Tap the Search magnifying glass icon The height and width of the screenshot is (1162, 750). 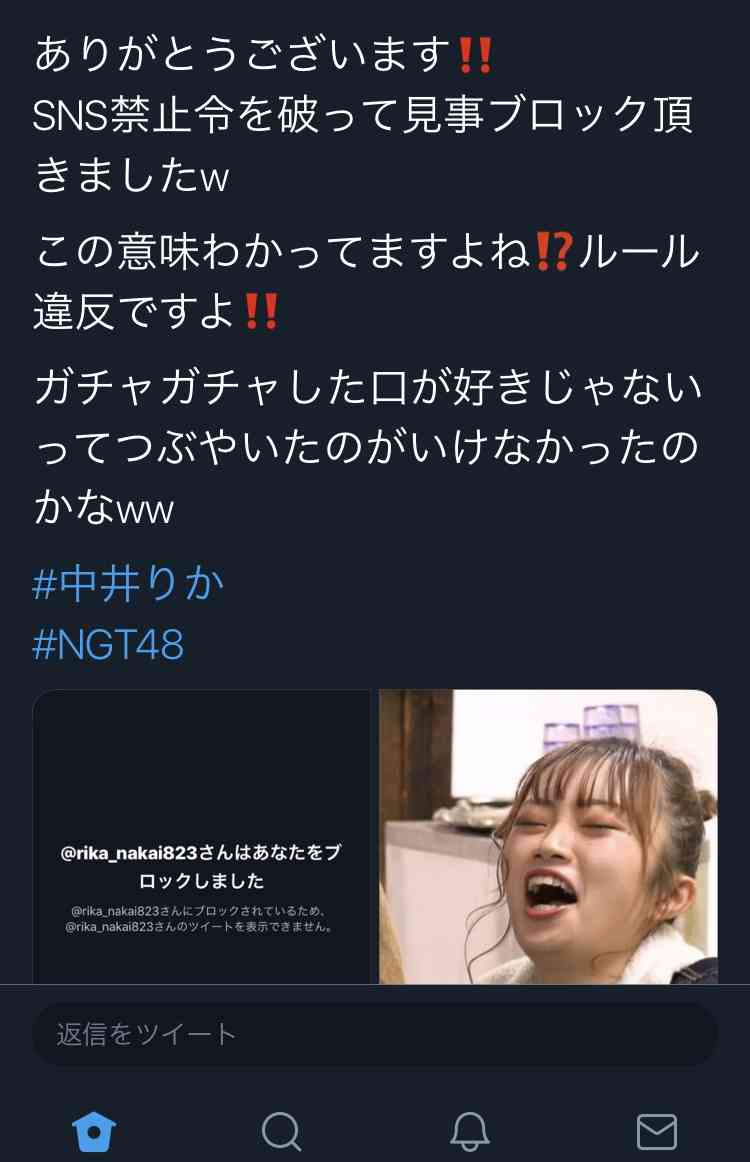[282, 1132]
